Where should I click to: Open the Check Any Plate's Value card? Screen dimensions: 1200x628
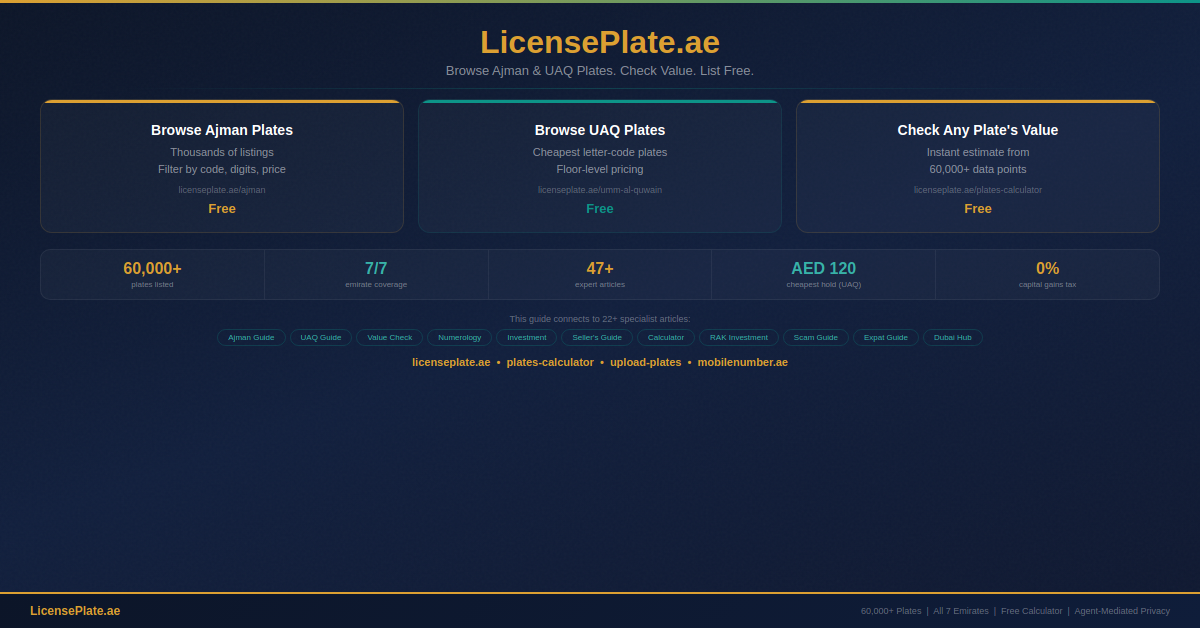pos(977,166)
